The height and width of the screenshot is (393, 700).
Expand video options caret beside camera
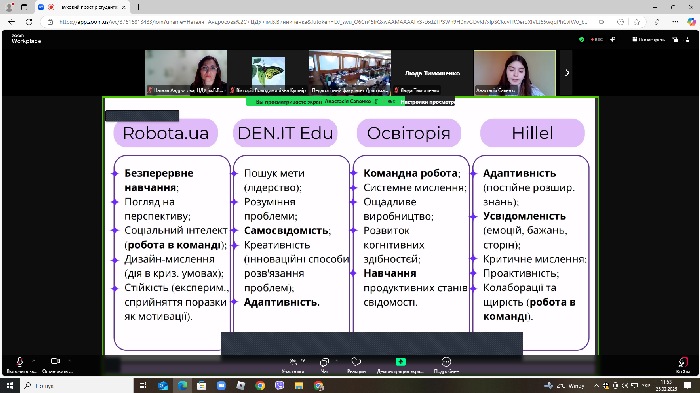coord(70,360)
